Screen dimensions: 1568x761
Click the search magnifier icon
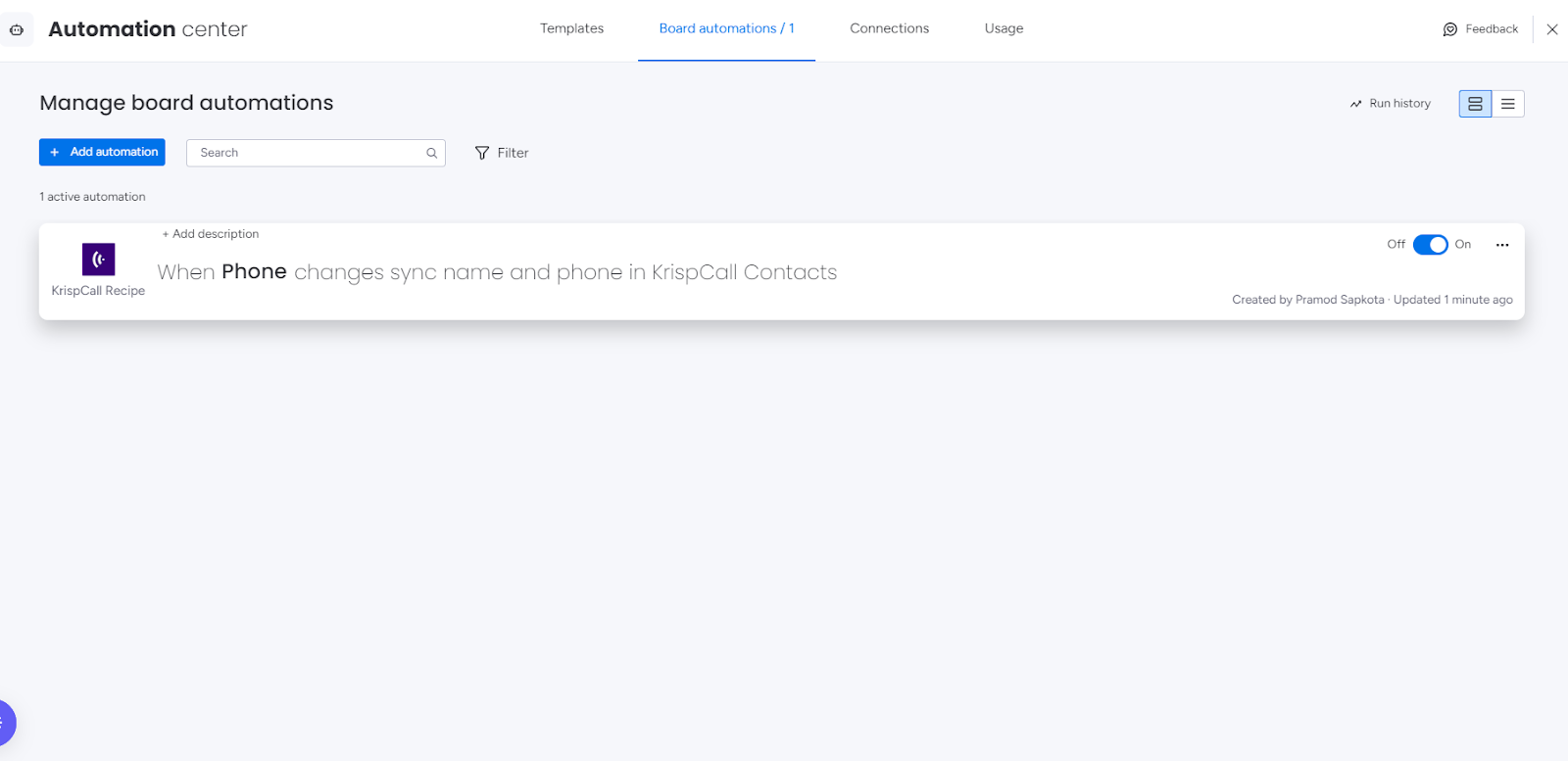point(431,153)
